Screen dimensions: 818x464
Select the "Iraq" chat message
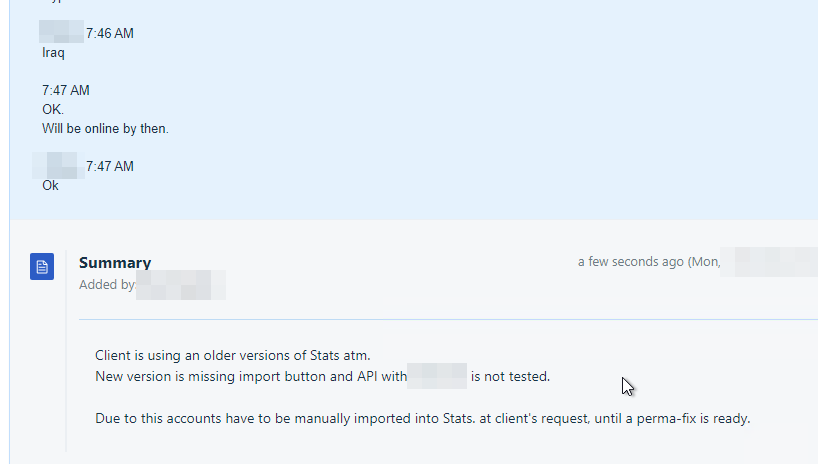click(53, 53)
